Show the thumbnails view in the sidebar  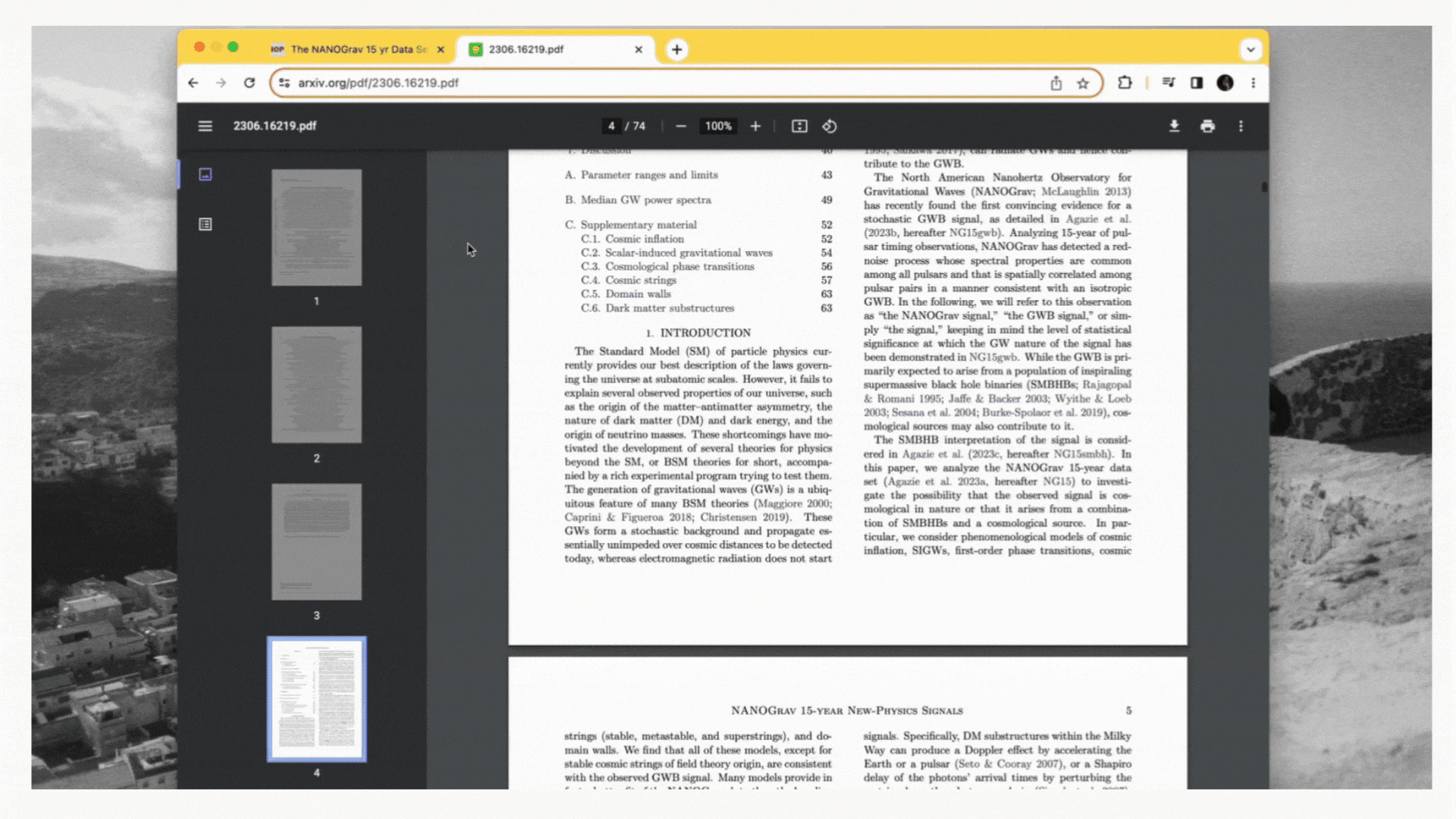pos(205,174)
